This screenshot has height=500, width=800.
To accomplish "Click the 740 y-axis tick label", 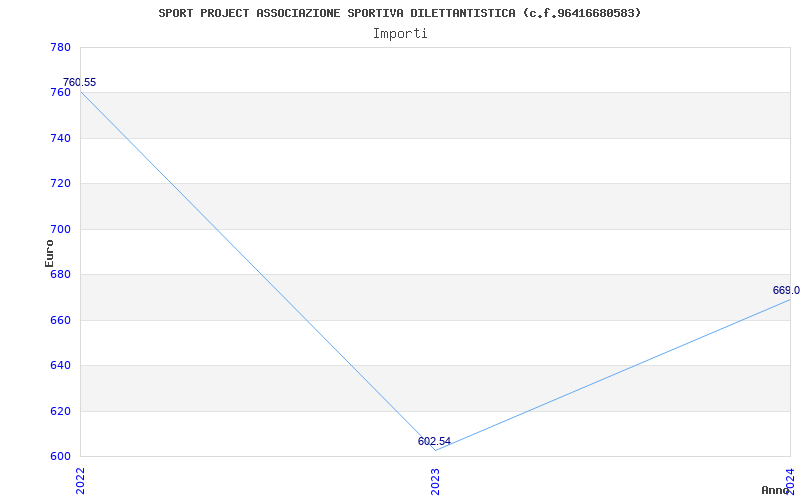I will pyautogui.click(x=60, y=138).
